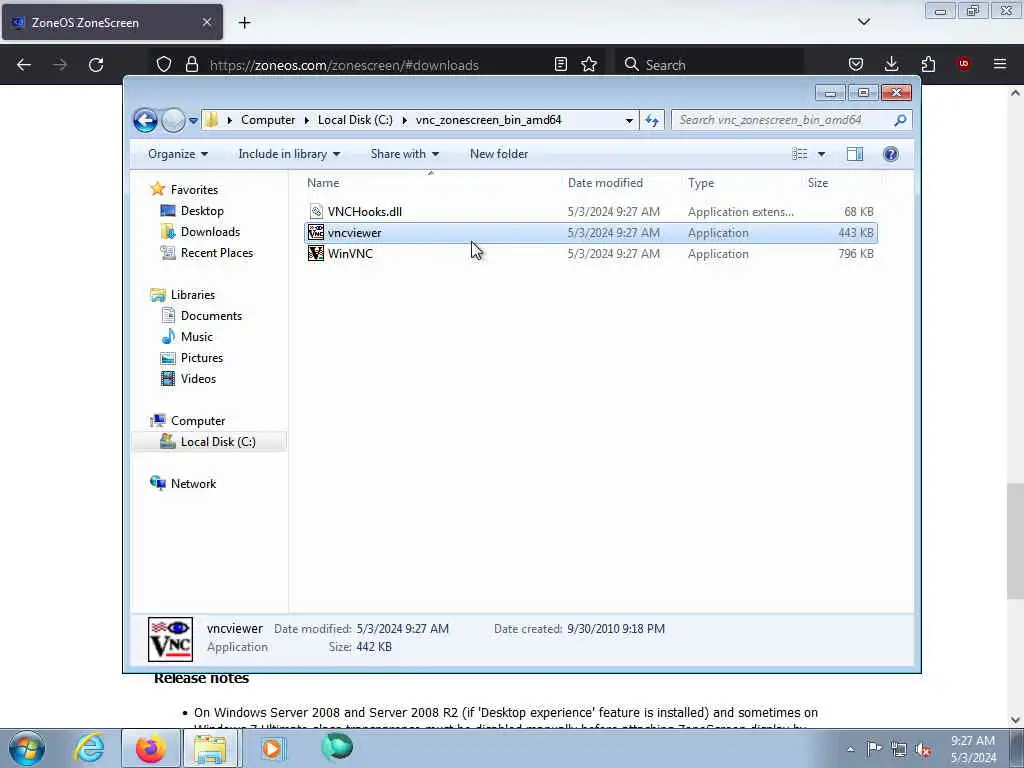The height and width of the screenshot is (768, 1024).
Task: Select the VNCHooks.dll file icon
Action: pos(316,212)
